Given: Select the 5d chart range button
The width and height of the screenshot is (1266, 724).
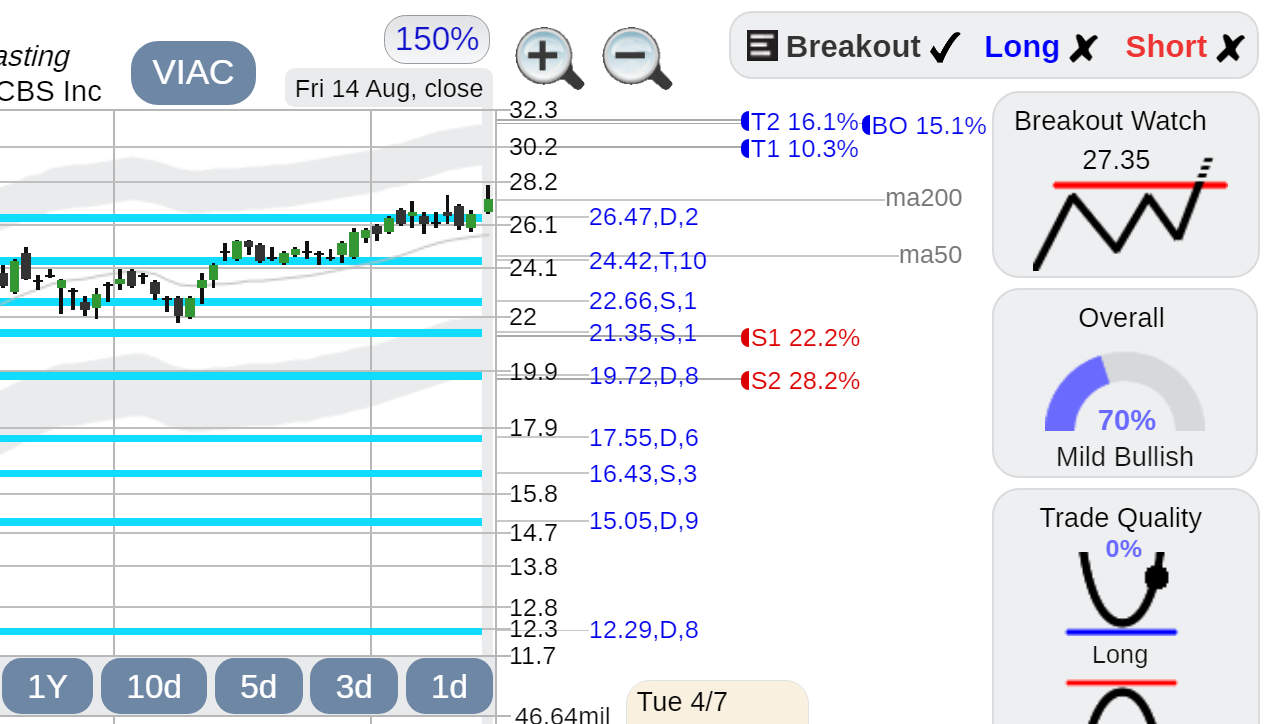Looking at the screenshot, I should click(x=259, y=686).
